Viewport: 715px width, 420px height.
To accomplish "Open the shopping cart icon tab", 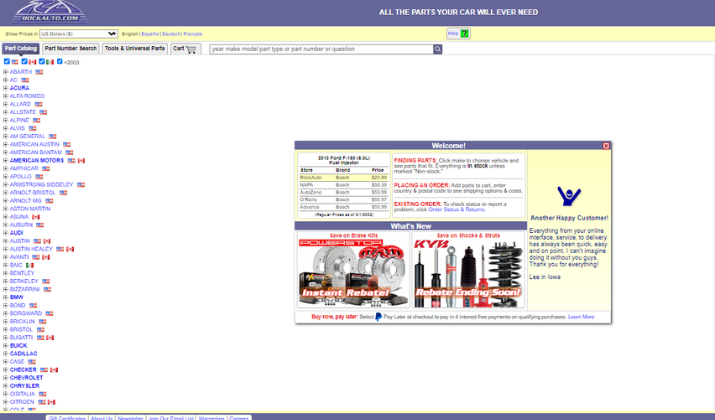I will [x=185, y=49].
